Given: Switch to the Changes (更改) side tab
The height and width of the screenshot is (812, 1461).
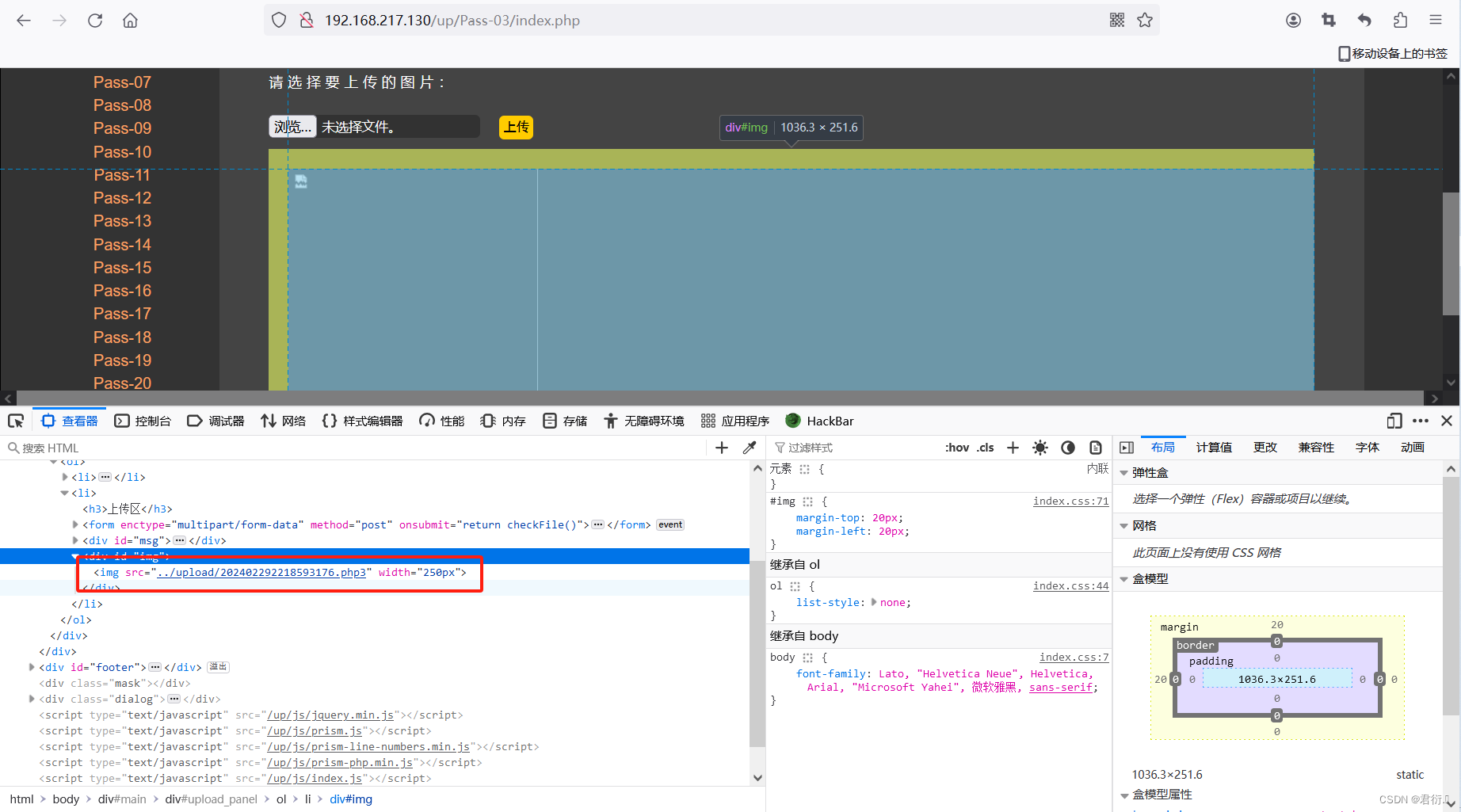Looking at the screenshot, I should 1265,448.
